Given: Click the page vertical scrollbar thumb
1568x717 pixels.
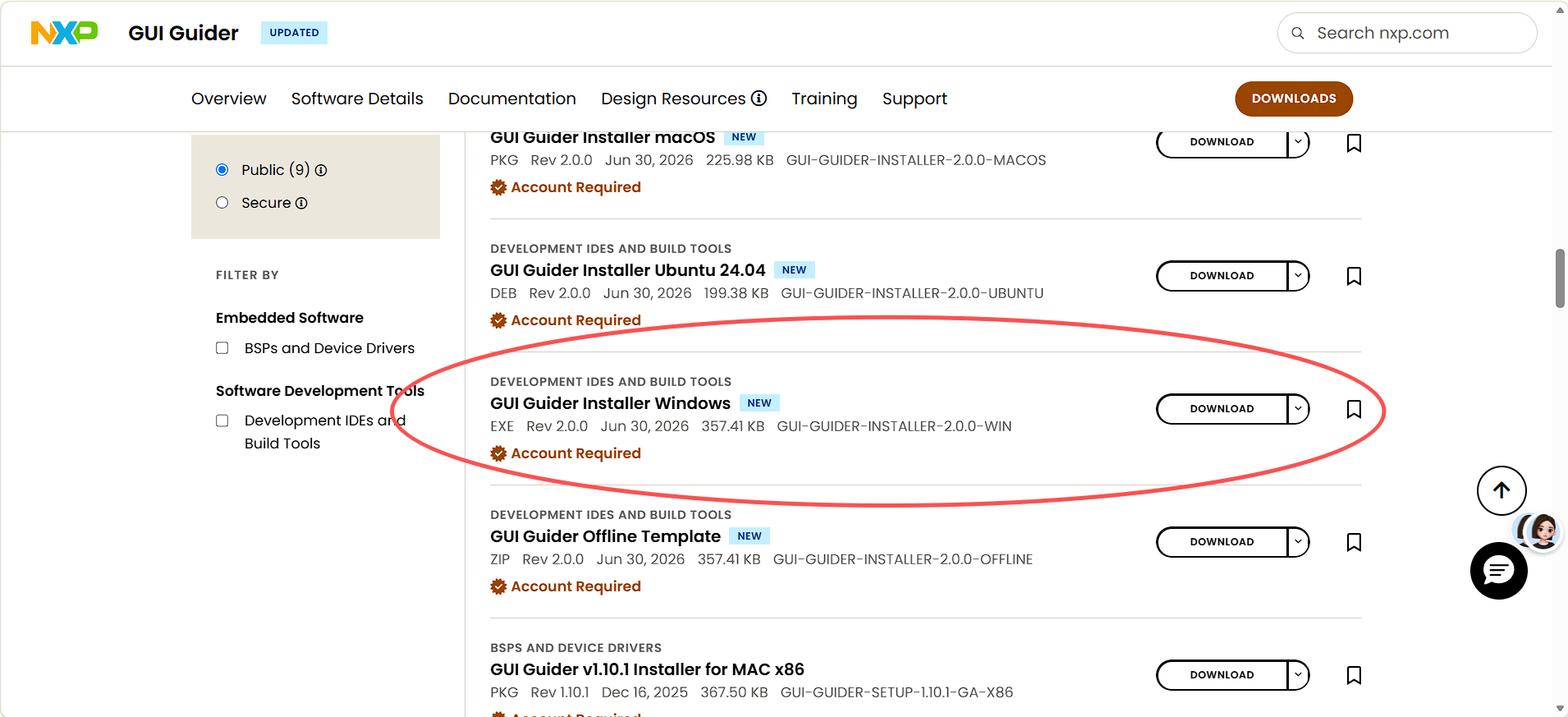Looking at the screenshot, I should click(1560, 278).
